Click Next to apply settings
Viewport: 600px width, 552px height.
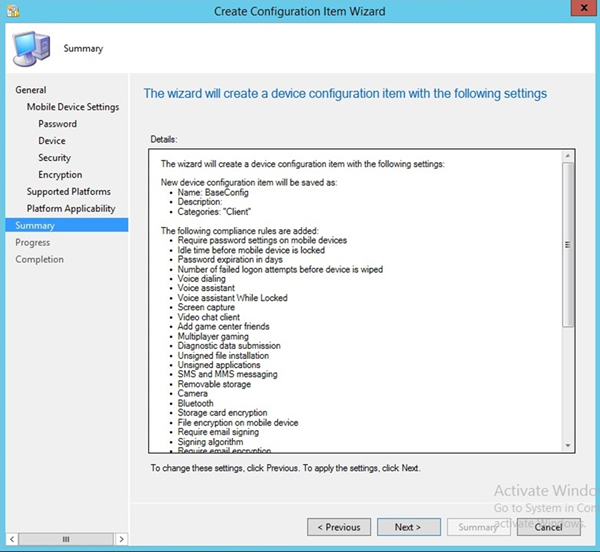407,527
